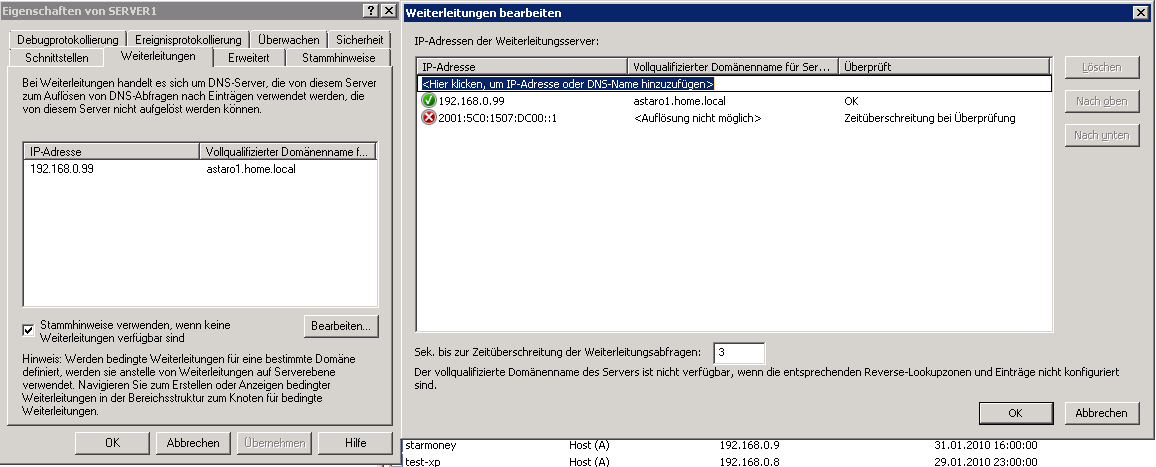Toggle the Stammhinweise verwenden checkbox
Image resolution: width=1156 pixels, height=467 pixels.
pos(28,330)
